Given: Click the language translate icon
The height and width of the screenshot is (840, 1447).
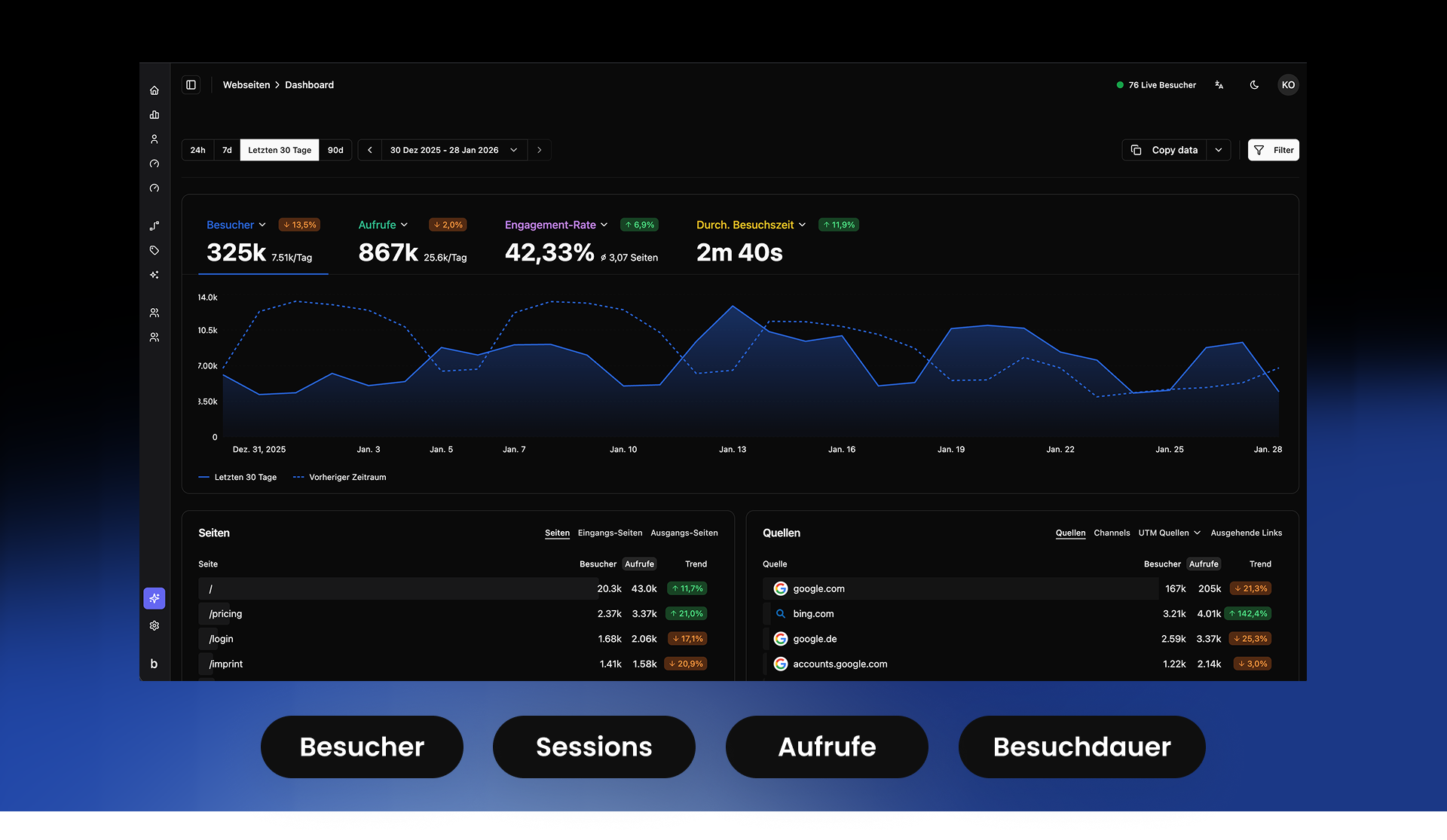Looking at the screenshot, I should coord(1219,85).
